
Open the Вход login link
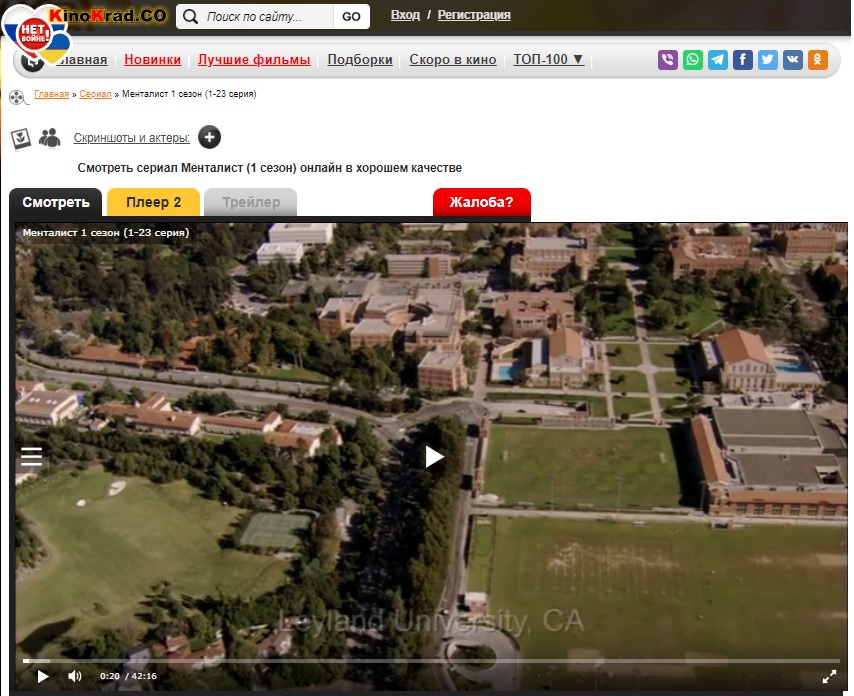pyautogui.click(x=405, y=15)
